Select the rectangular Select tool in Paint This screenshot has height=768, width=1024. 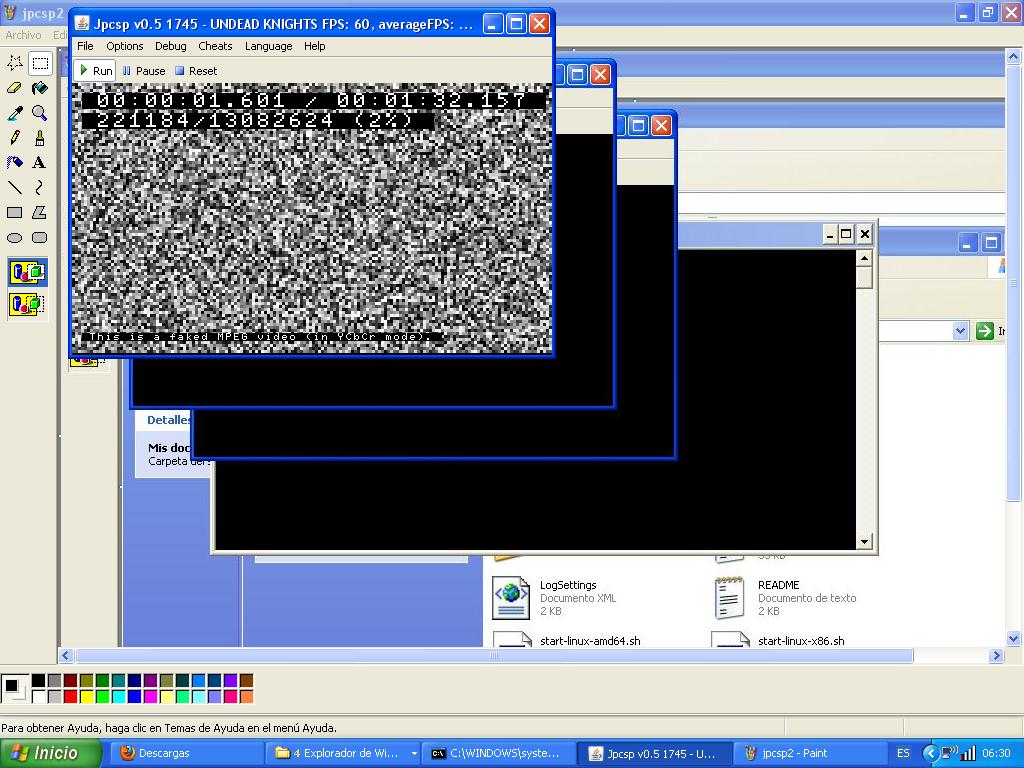[40, 63]
